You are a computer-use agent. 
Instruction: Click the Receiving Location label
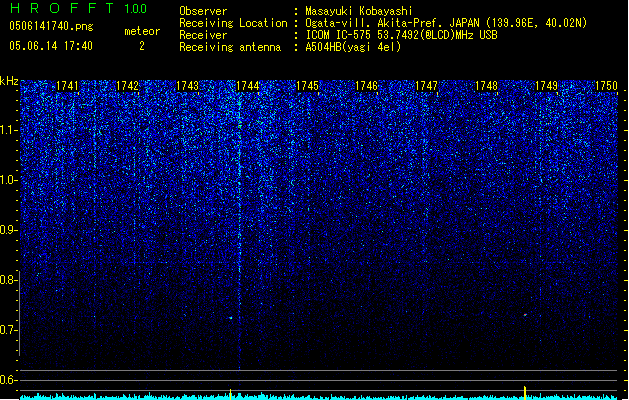(x=233, y=23)
